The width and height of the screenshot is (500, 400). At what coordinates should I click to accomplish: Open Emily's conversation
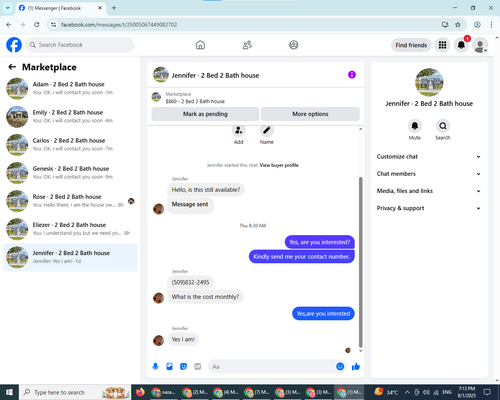click(x=70, y=117)
